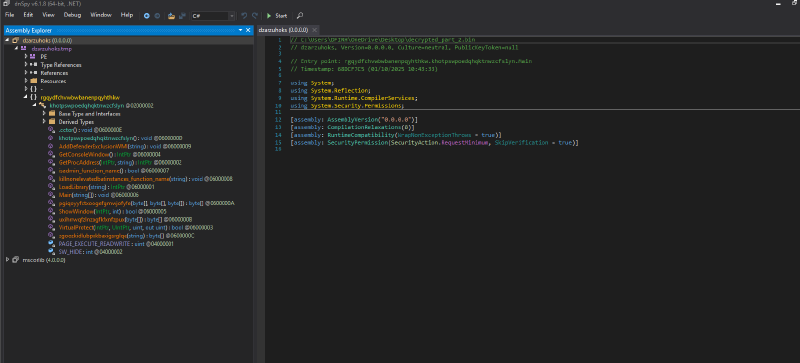The width and height of the screenshot is (800, 363).
Task: Click the mscorlib assembly icon
Action: (16, 259)
